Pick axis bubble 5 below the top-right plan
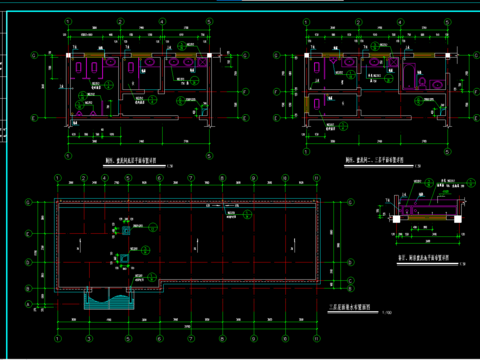Image resolution: width=480 pixels, height=360 pixels. point(448,152)
